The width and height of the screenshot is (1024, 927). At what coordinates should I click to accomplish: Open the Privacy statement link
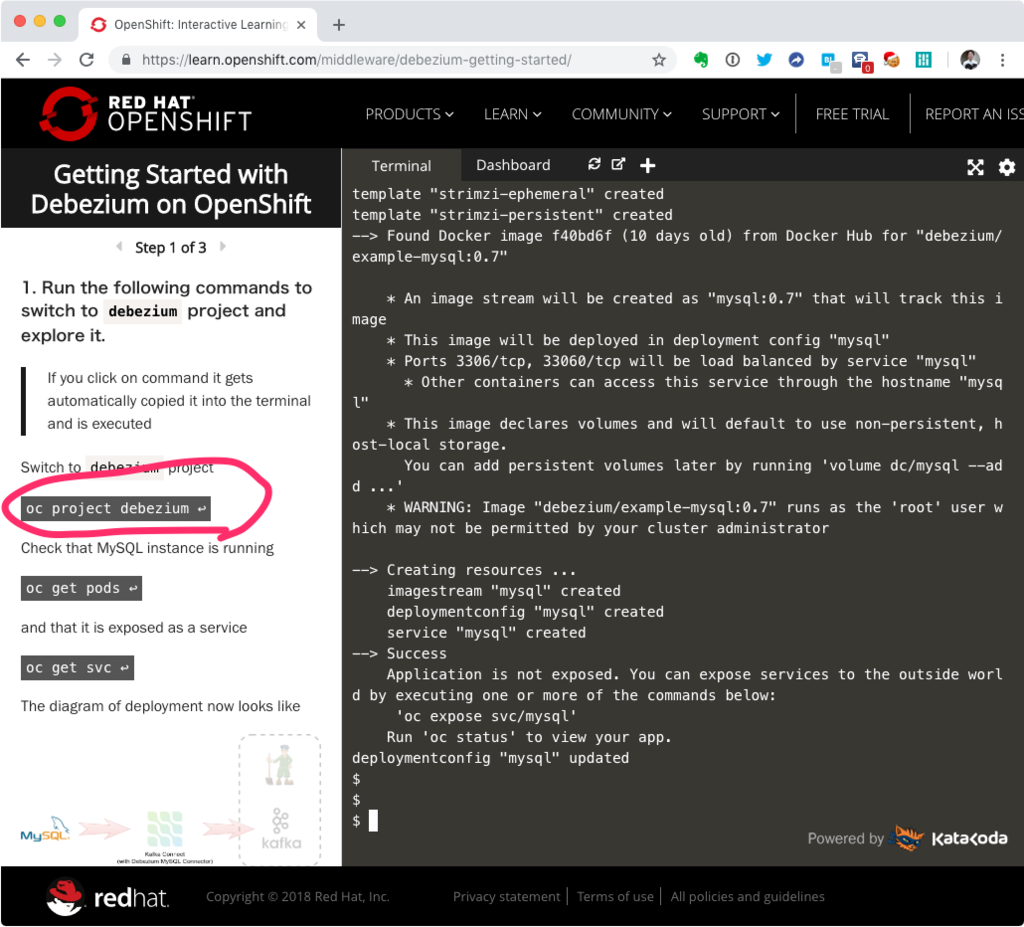(x=506, y=896)
